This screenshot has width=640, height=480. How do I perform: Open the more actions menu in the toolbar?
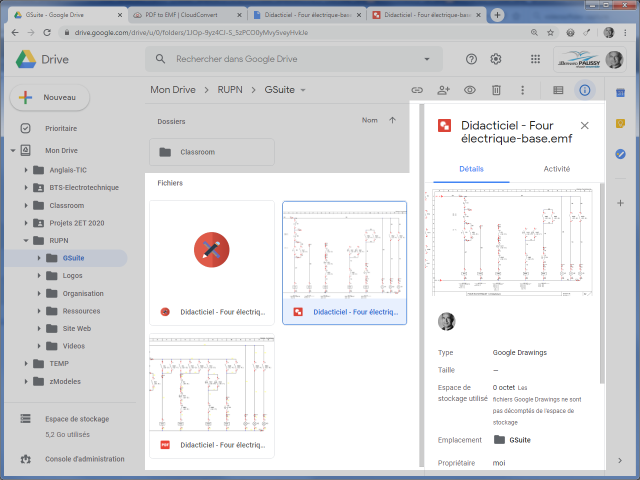(522, 90)
